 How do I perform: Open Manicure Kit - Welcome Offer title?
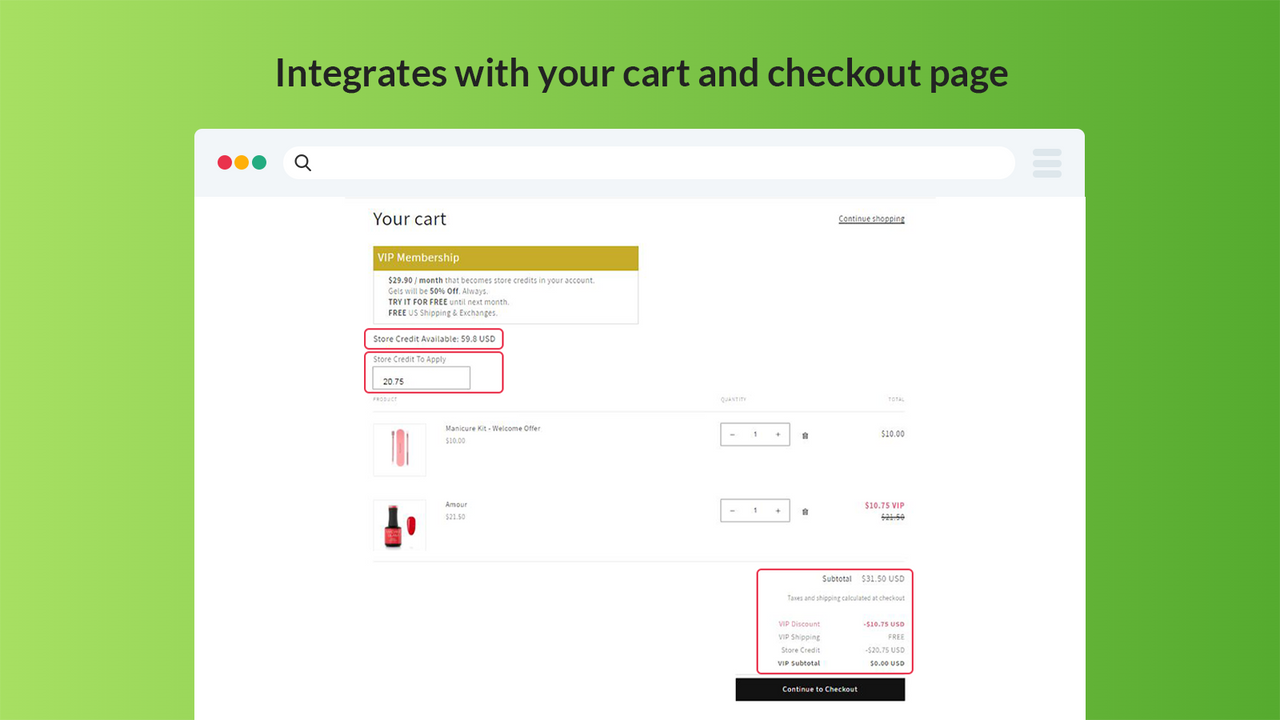tap(493, 428)
